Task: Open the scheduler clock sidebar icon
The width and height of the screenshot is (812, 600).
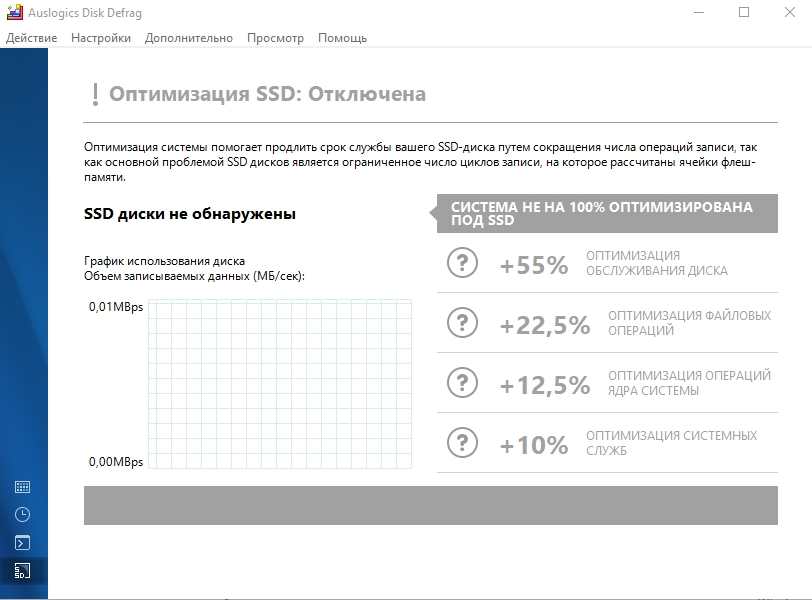Action: 22,515
